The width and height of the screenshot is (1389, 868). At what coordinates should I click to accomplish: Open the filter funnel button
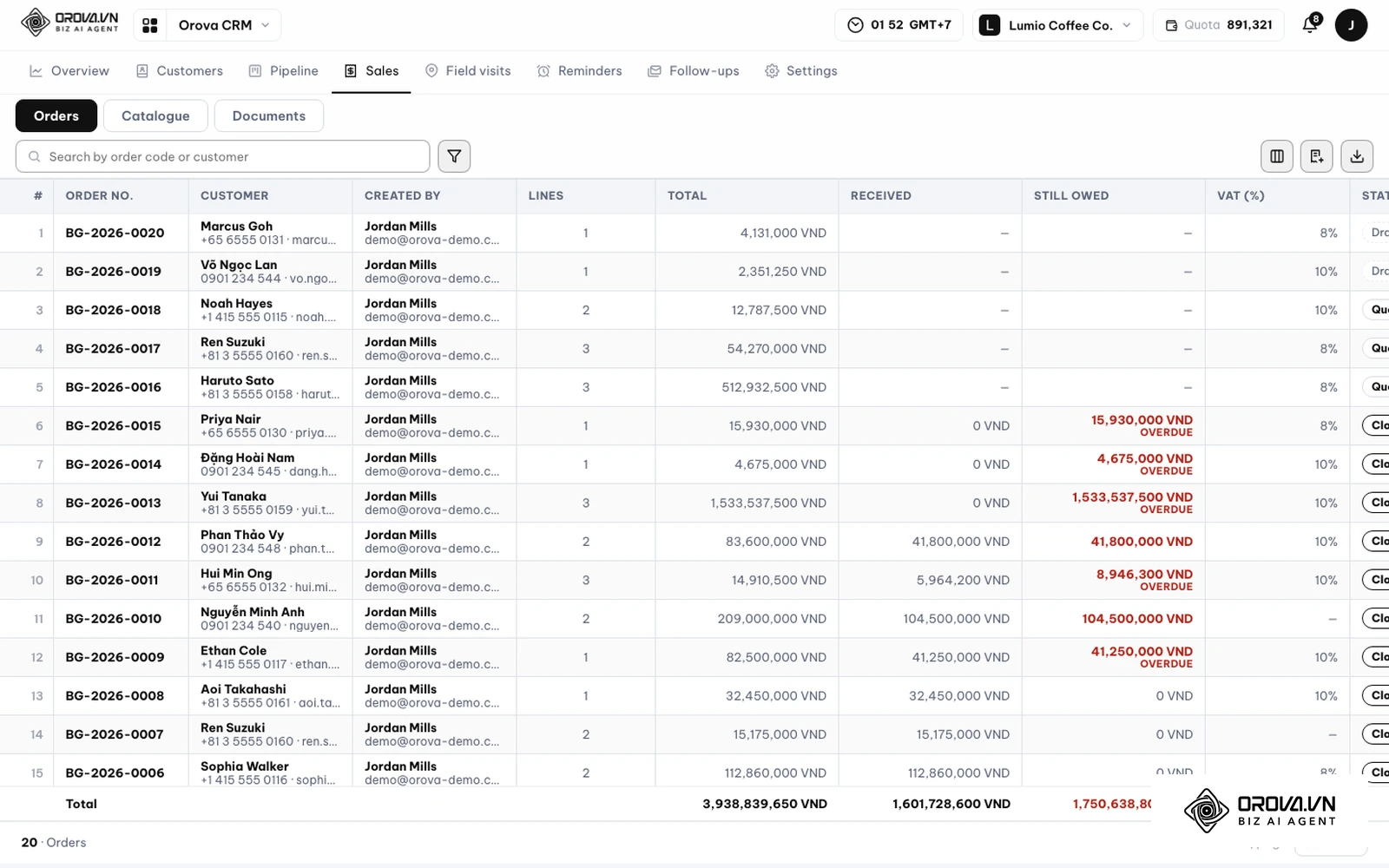pos(454,156)
